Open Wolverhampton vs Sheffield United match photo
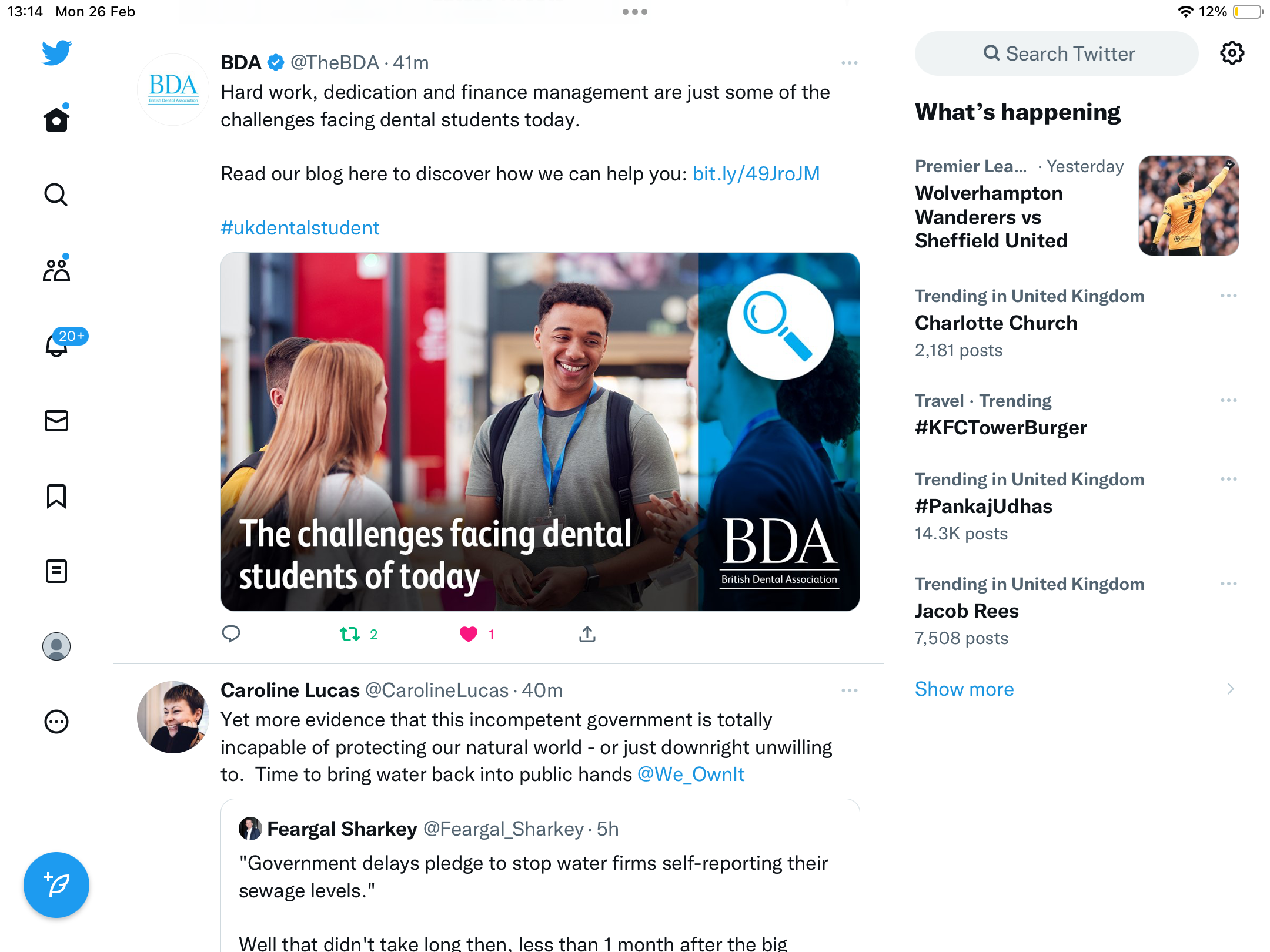The image size is (1270, 952). [1189, 206]
